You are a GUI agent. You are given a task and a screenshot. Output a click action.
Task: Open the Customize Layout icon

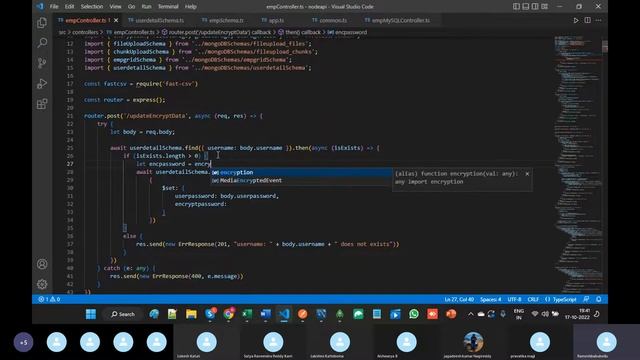pos(544,7)
